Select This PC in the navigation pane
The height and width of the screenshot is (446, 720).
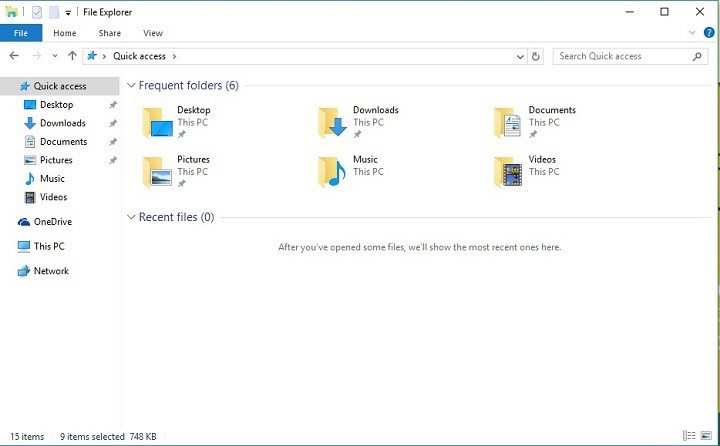tap(48, 246)
